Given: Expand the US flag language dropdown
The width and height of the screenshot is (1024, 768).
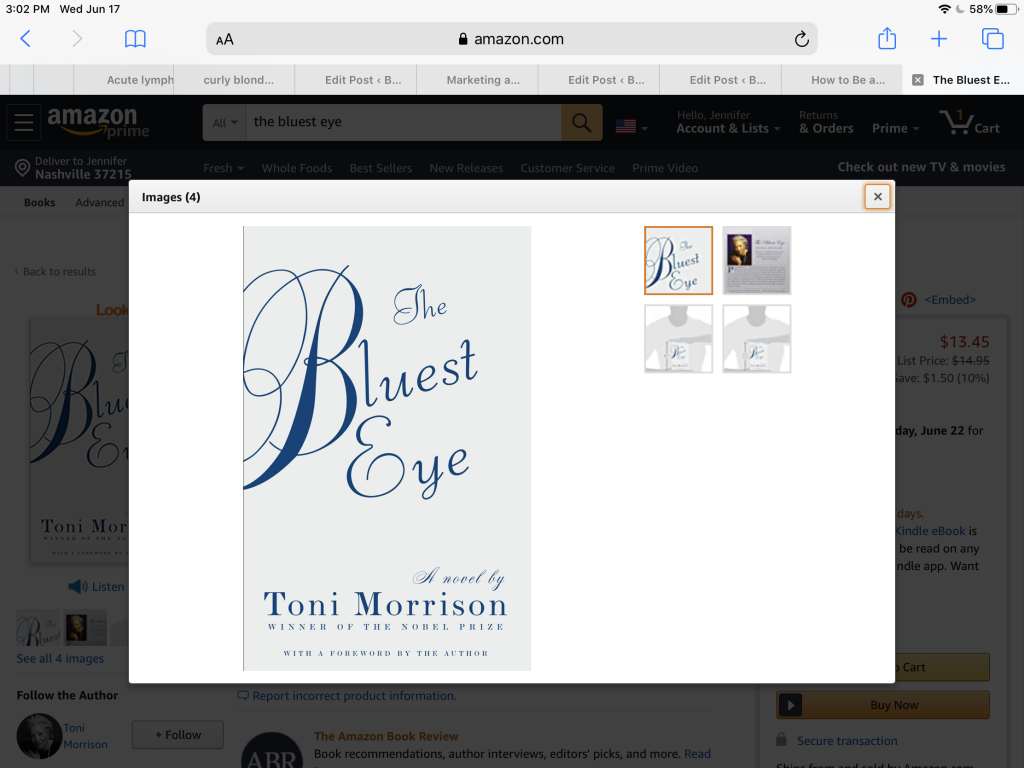Looking at the screenshot, I should (632, 127).
